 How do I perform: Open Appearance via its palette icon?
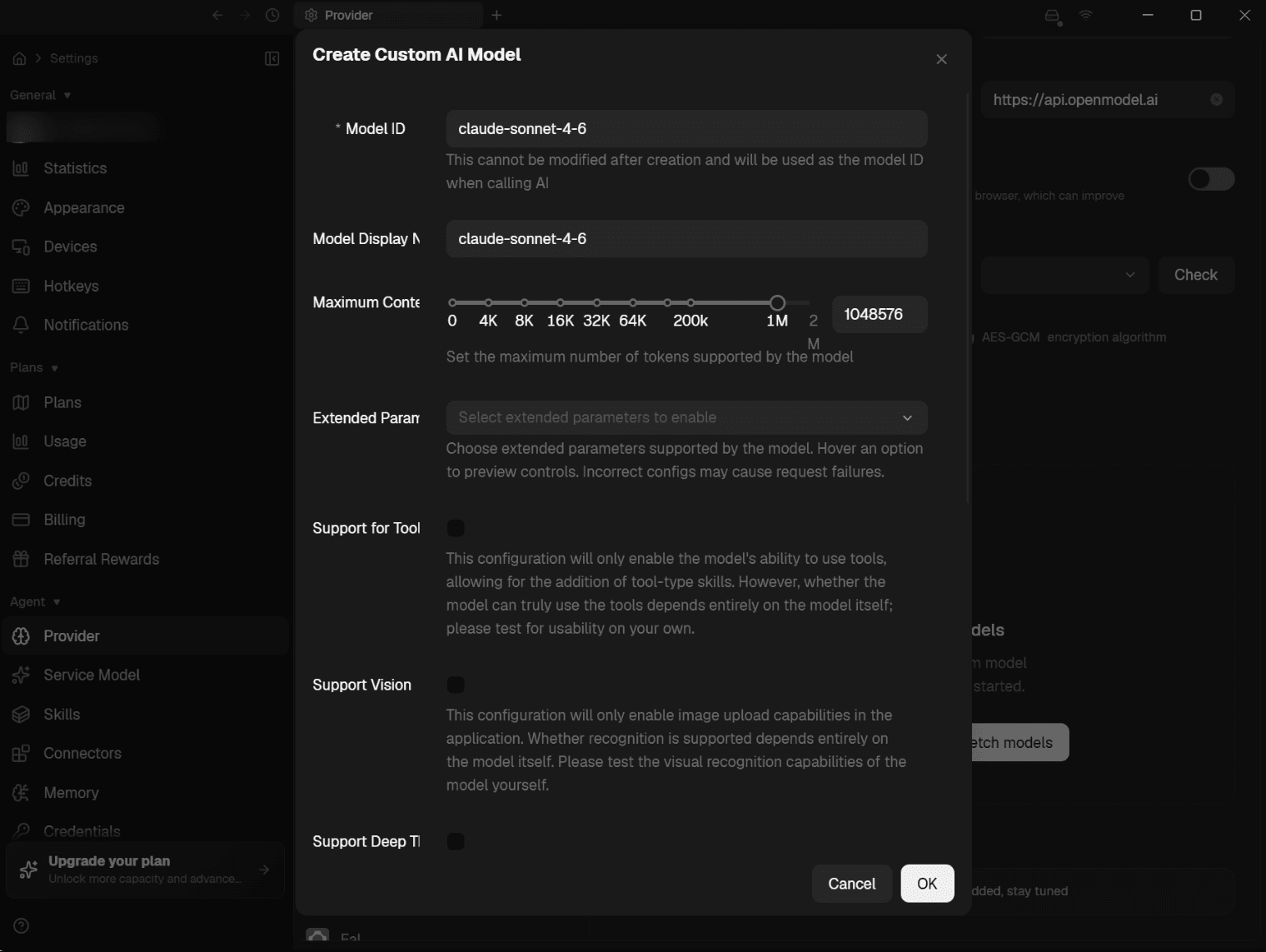[x=21, y=207]
